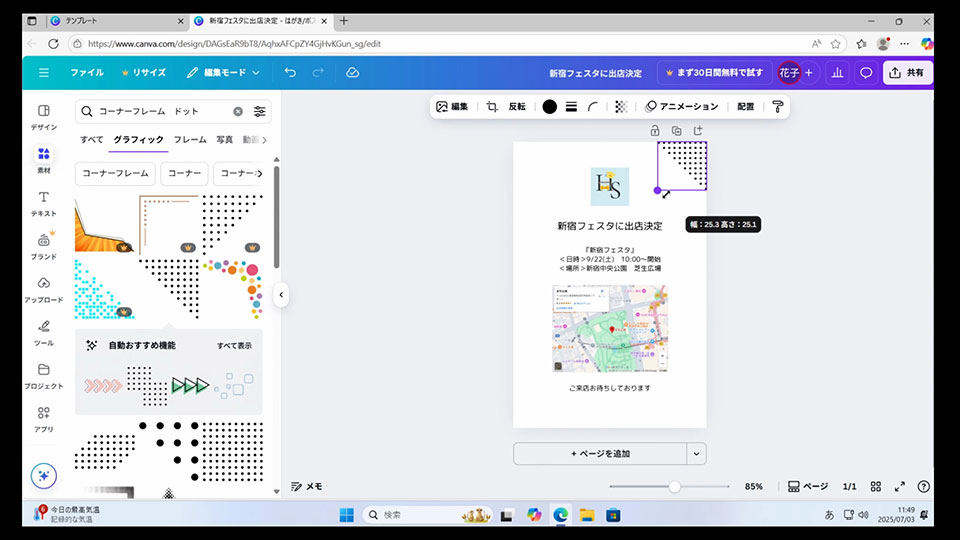Expand the 編集モード dropdown

[x=223, y=72]
